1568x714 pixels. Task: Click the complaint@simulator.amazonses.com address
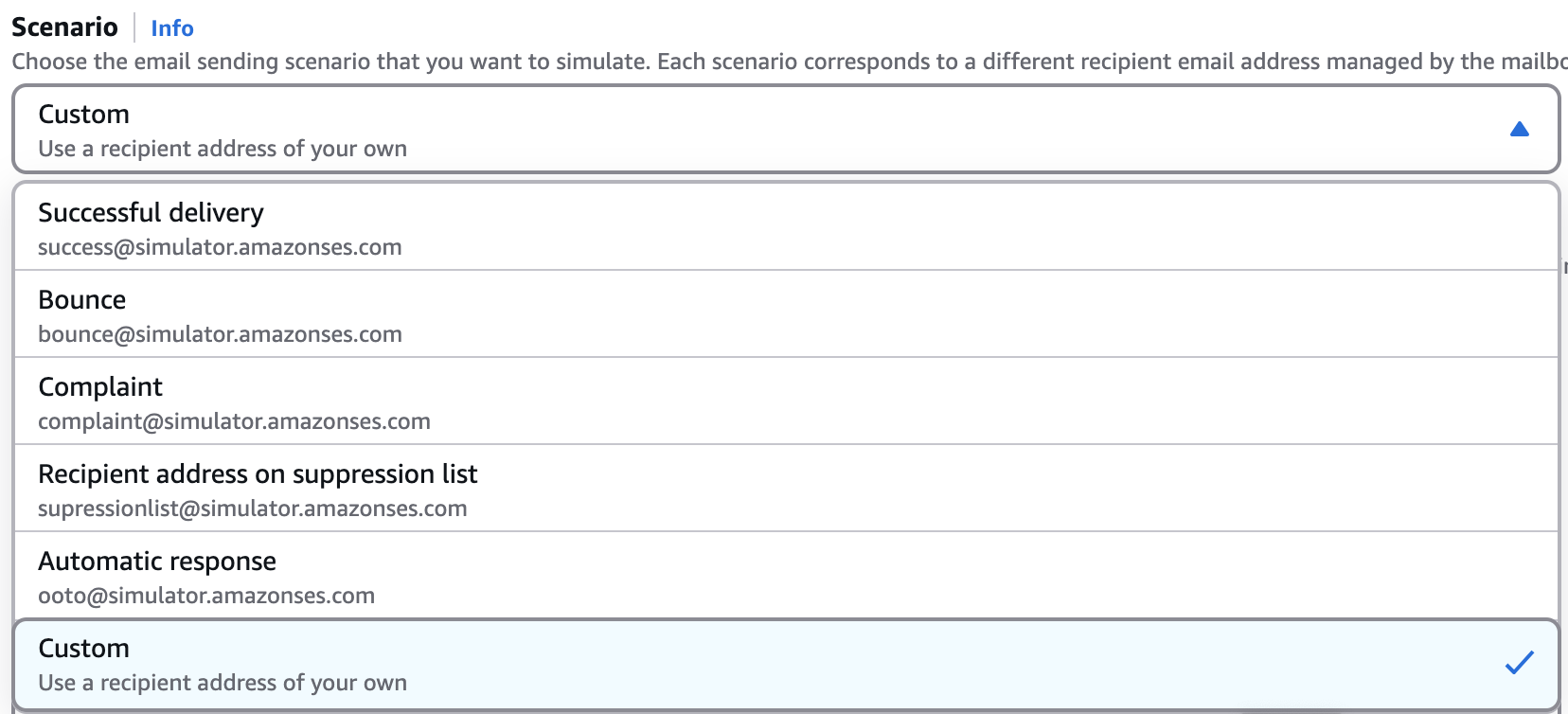coord(234,421)
